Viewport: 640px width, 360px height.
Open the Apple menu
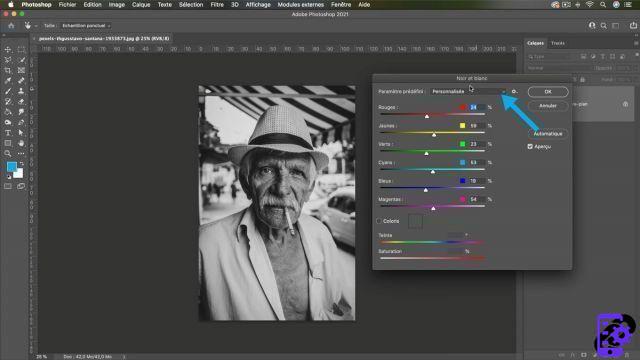(x=11, y=5)
